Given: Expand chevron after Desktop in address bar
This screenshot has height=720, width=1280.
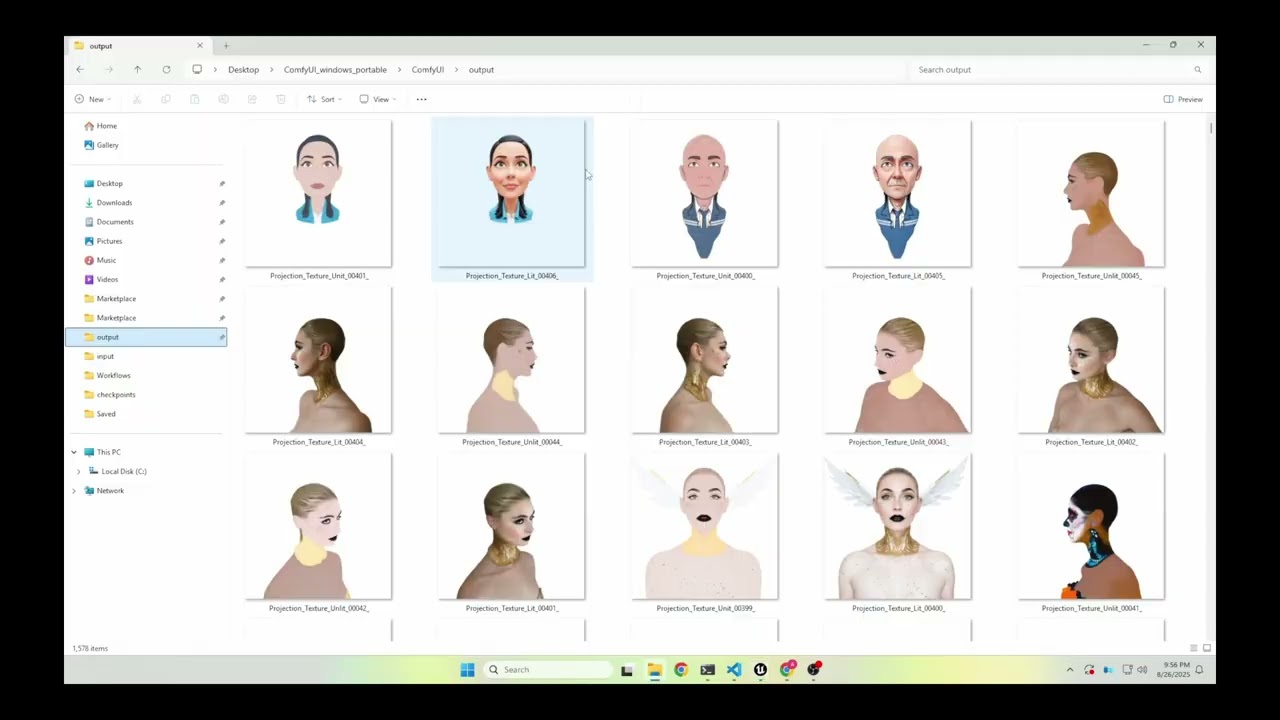Looking at the screenshot, I should [x=271, y=70].
